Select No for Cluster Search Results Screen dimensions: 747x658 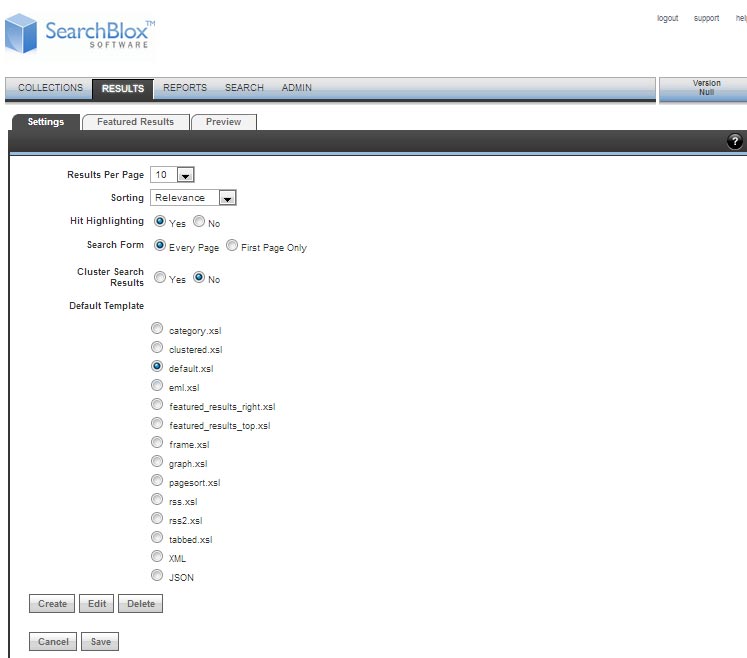point(199,277)
